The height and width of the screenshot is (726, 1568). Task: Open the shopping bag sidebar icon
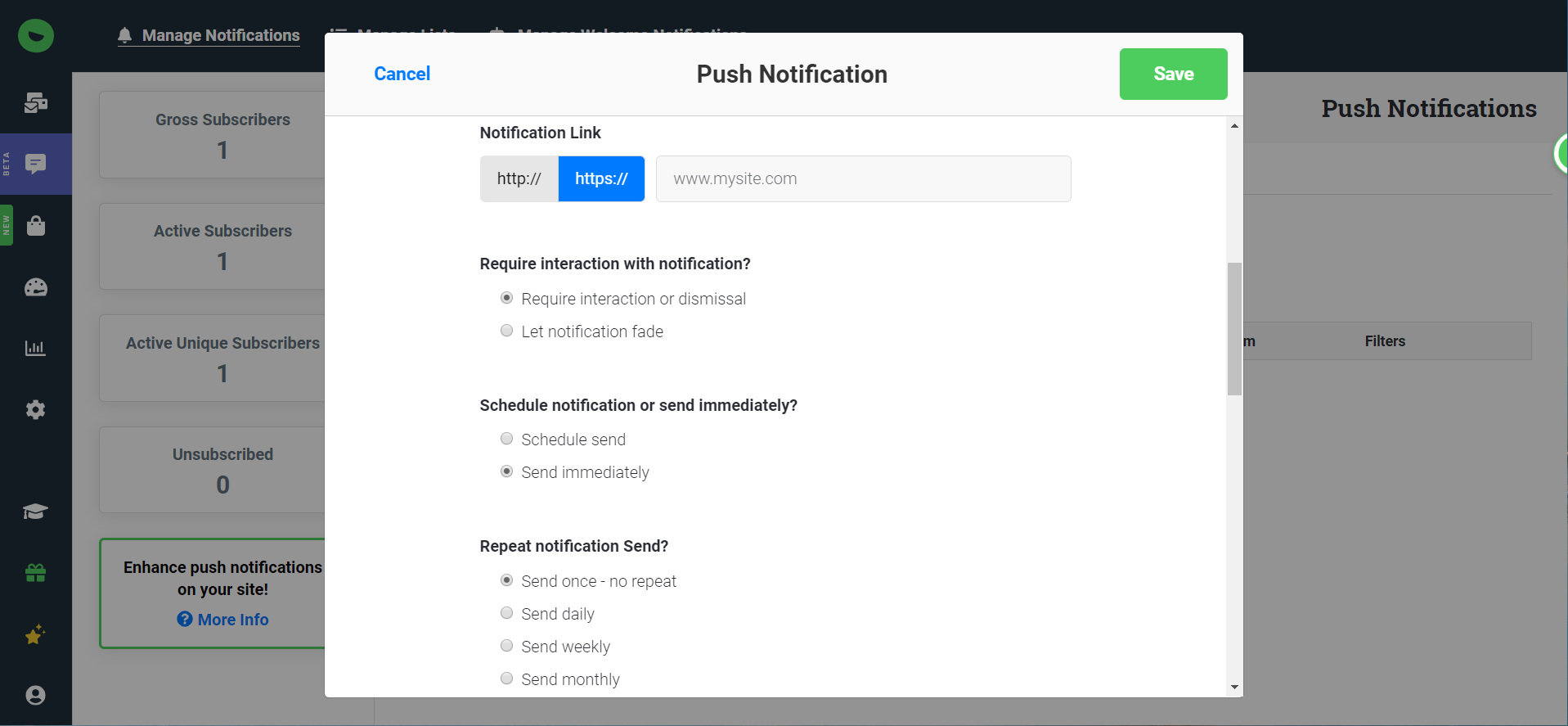pos(35,225)
